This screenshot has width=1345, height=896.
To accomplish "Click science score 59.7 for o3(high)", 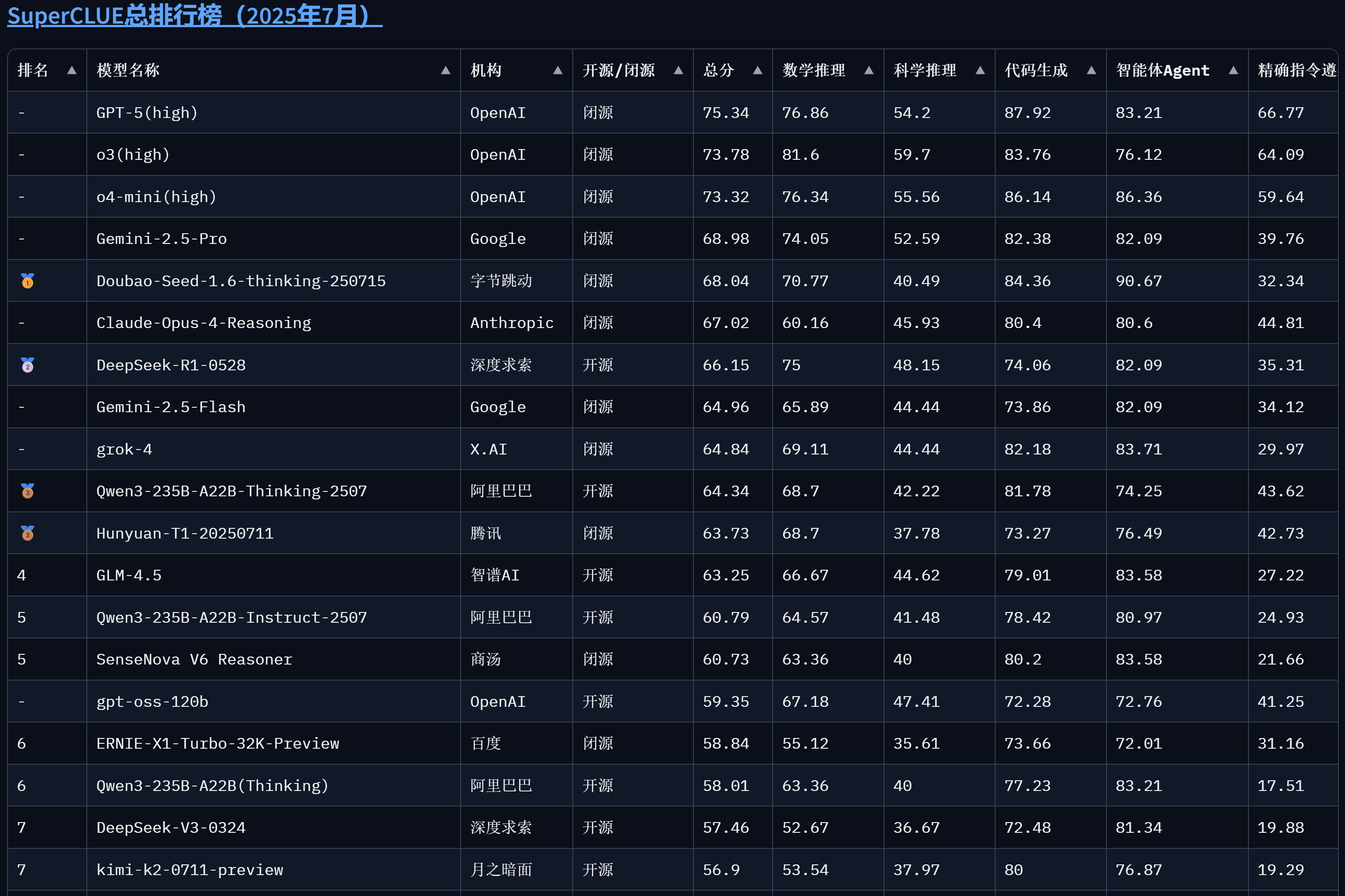I will 912,155.
